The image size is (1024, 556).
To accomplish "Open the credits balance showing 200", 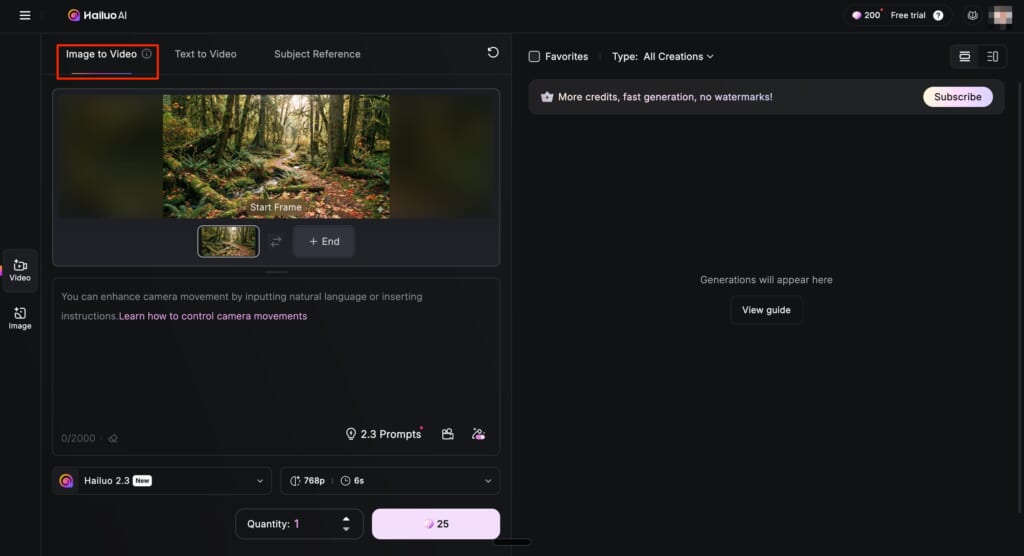I will tap(866, 15).
